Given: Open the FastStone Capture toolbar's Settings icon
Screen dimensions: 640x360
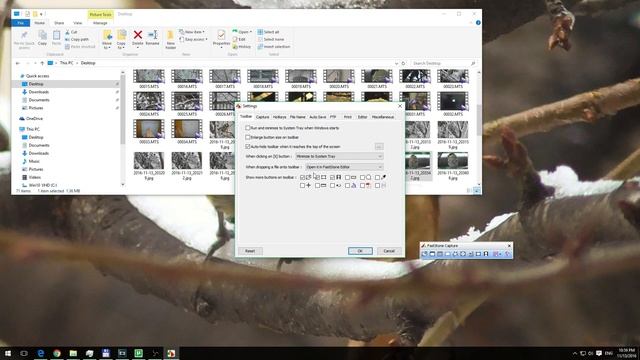Looking at the screenshot, I should point(507,254).
